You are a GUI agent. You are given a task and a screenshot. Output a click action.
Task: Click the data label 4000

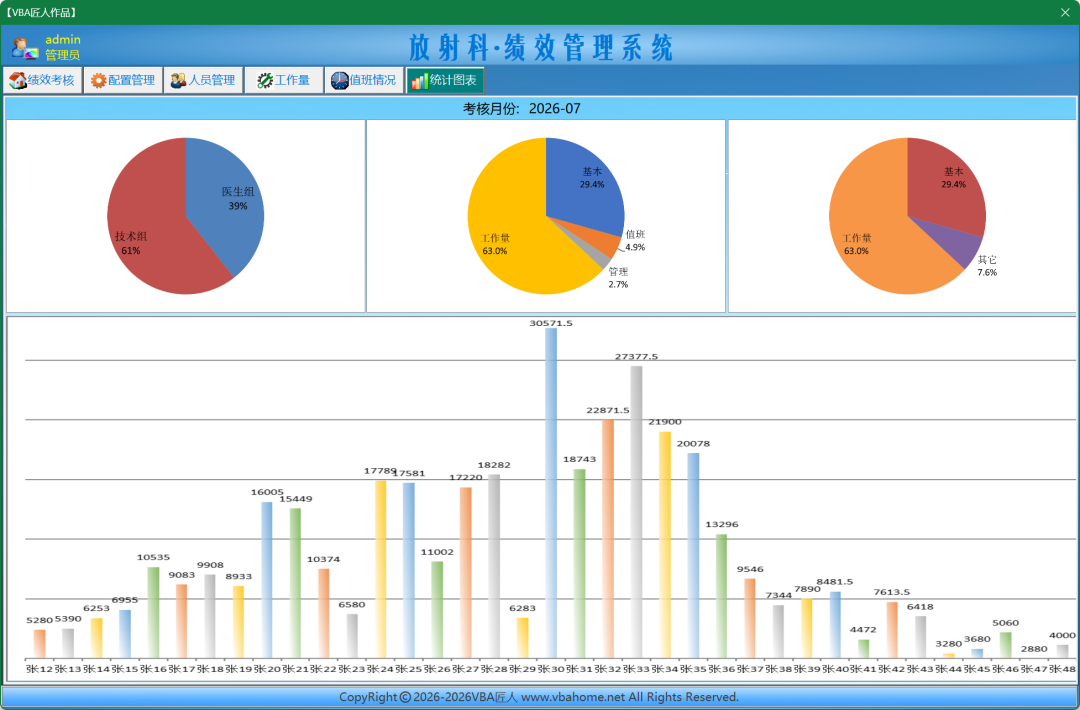[x=1062, y=636]
